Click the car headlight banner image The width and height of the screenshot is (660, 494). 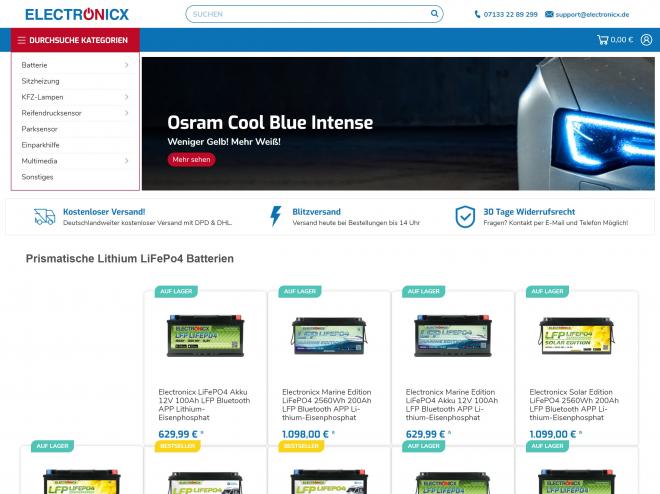tap(398, 124)
